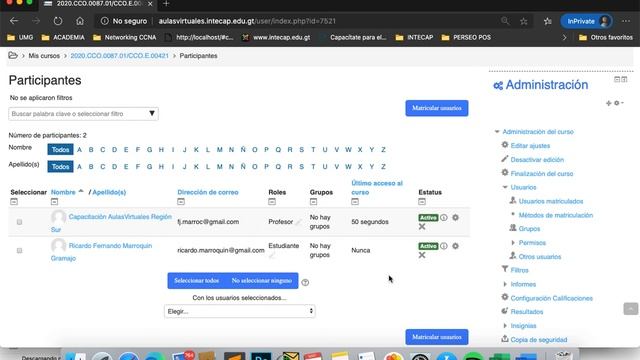Open help icon beside No seleccionar ninguno
Screen dimensions: 640x360
click(305, 282)
